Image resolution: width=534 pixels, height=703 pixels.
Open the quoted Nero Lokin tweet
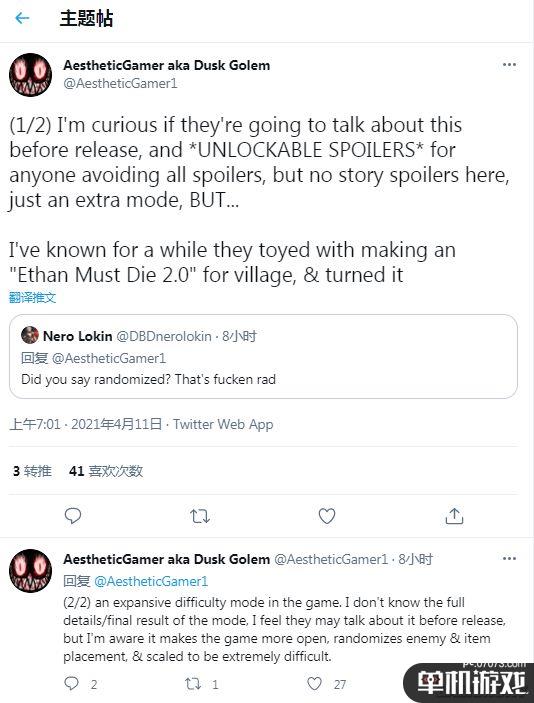coord(263,356)
